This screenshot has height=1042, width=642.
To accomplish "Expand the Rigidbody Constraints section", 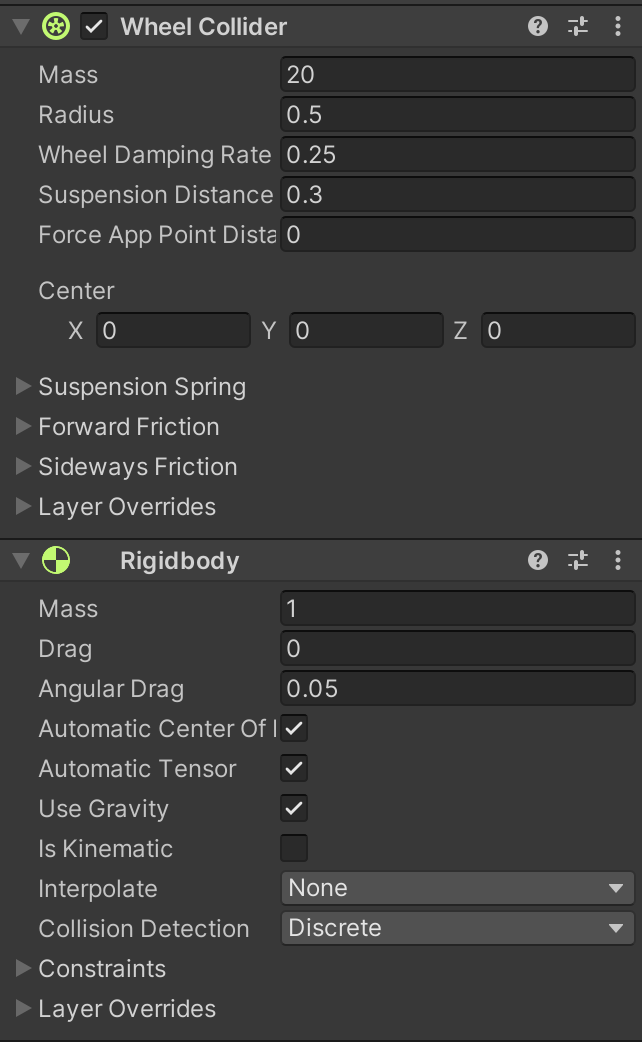I will [x=23, y=968].
